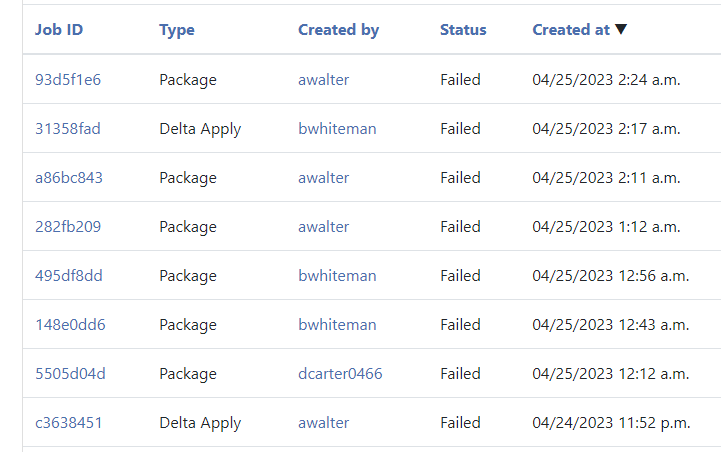Sort by the Created by header
Viewport: 721px width, 452px height.
pos(338,30)
